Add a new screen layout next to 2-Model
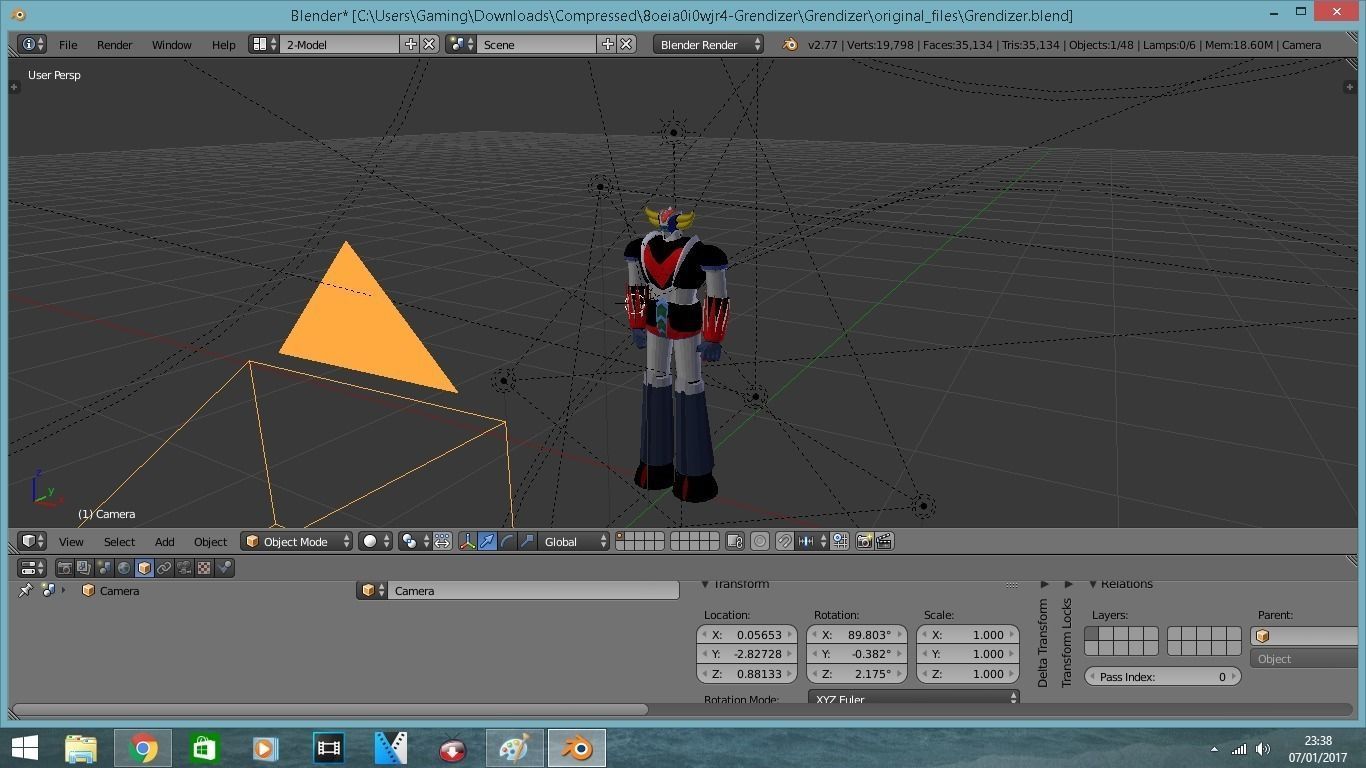 pos(410,45)
